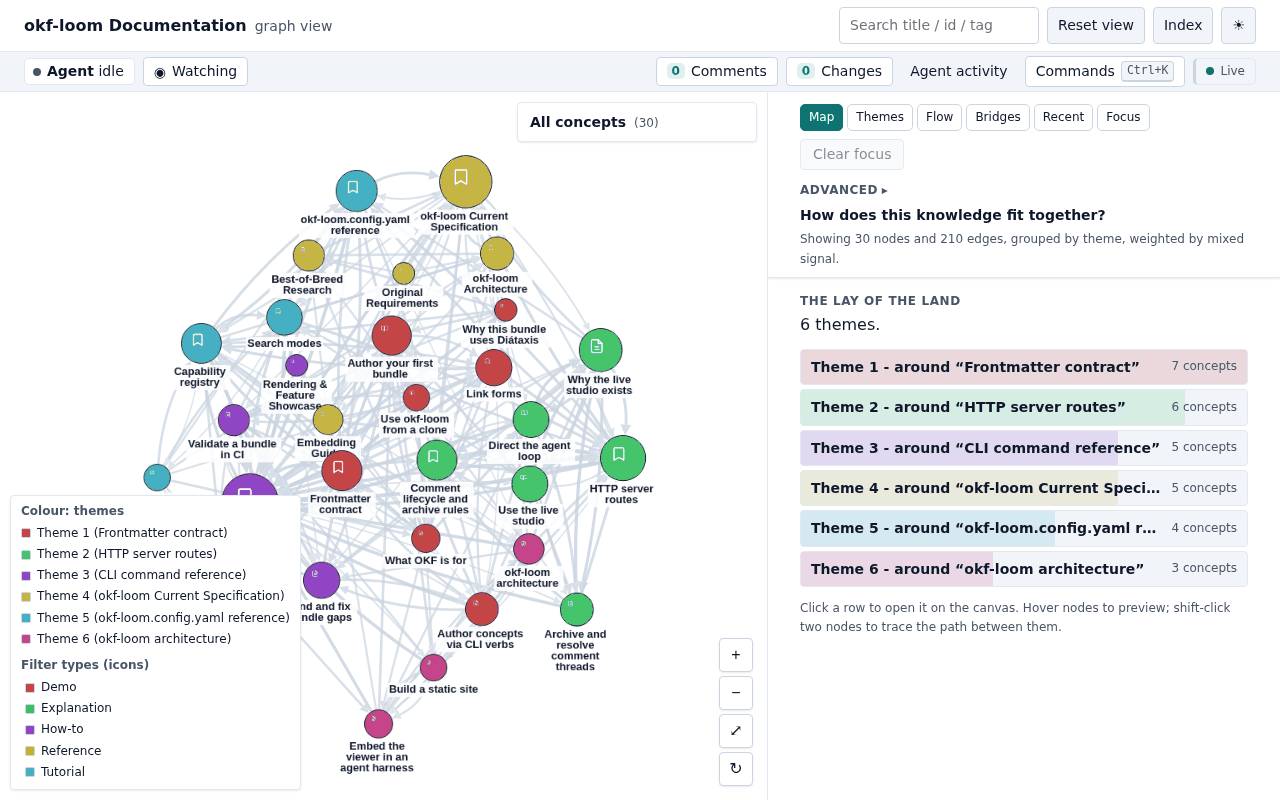Select the Direct the agent loop node
The height and width of the screenshot is (800, 1280).
point(530,420)
